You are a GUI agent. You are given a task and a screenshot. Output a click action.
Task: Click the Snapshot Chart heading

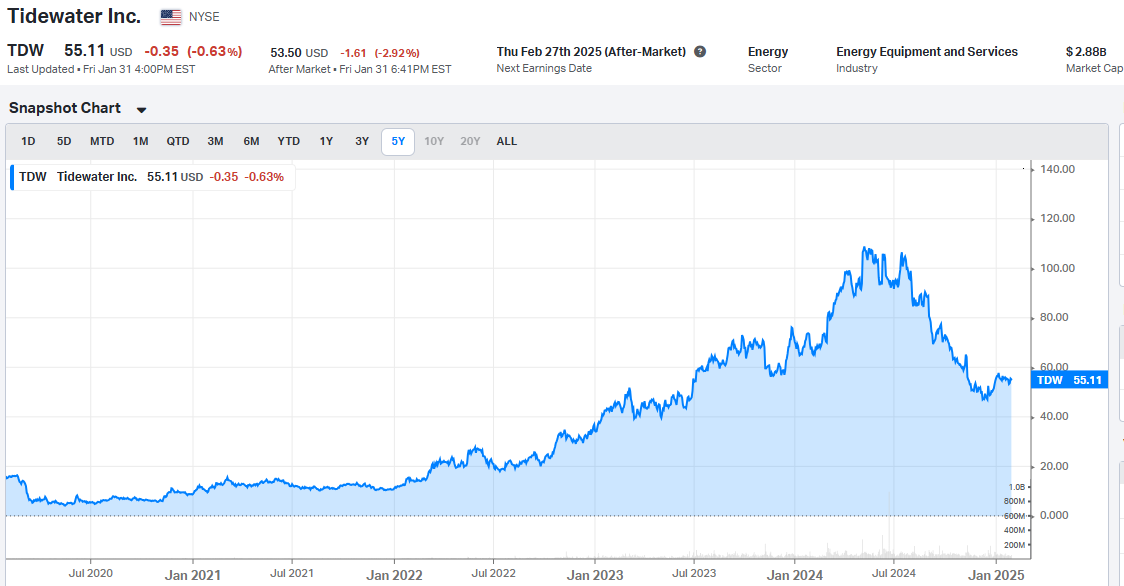[x=65, y=108]
